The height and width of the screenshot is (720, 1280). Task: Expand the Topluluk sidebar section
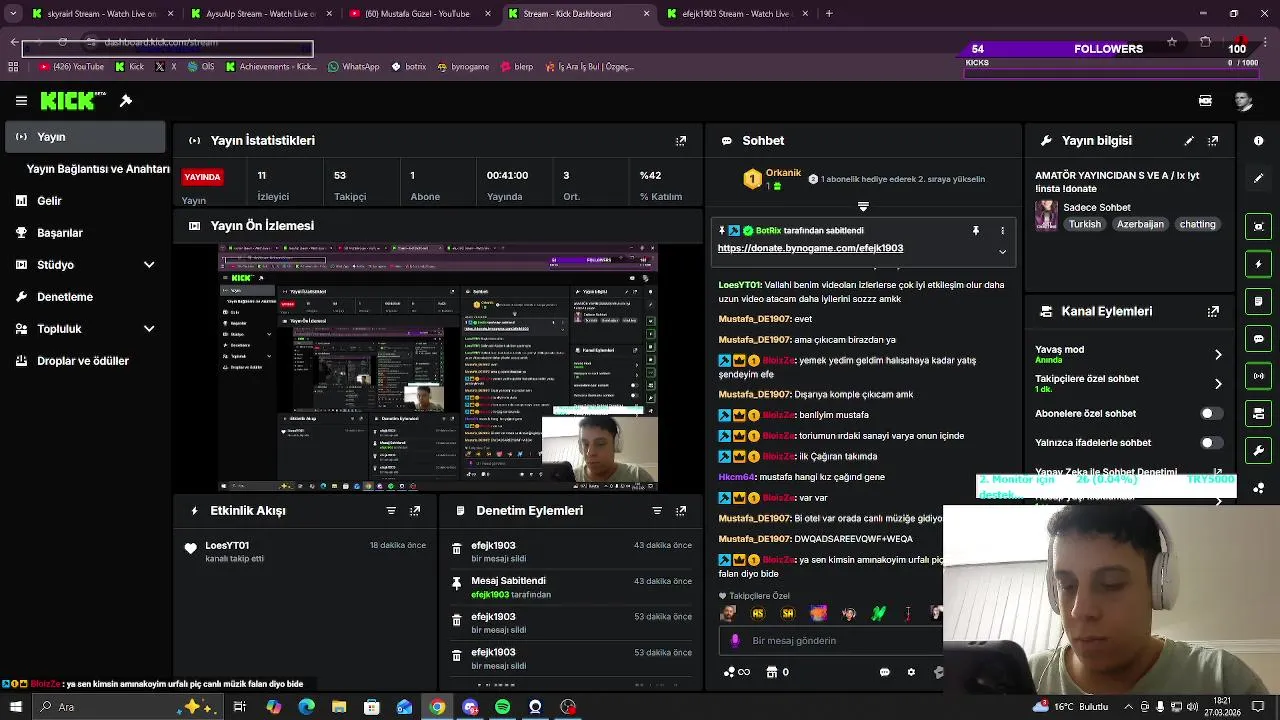[149, 329]
